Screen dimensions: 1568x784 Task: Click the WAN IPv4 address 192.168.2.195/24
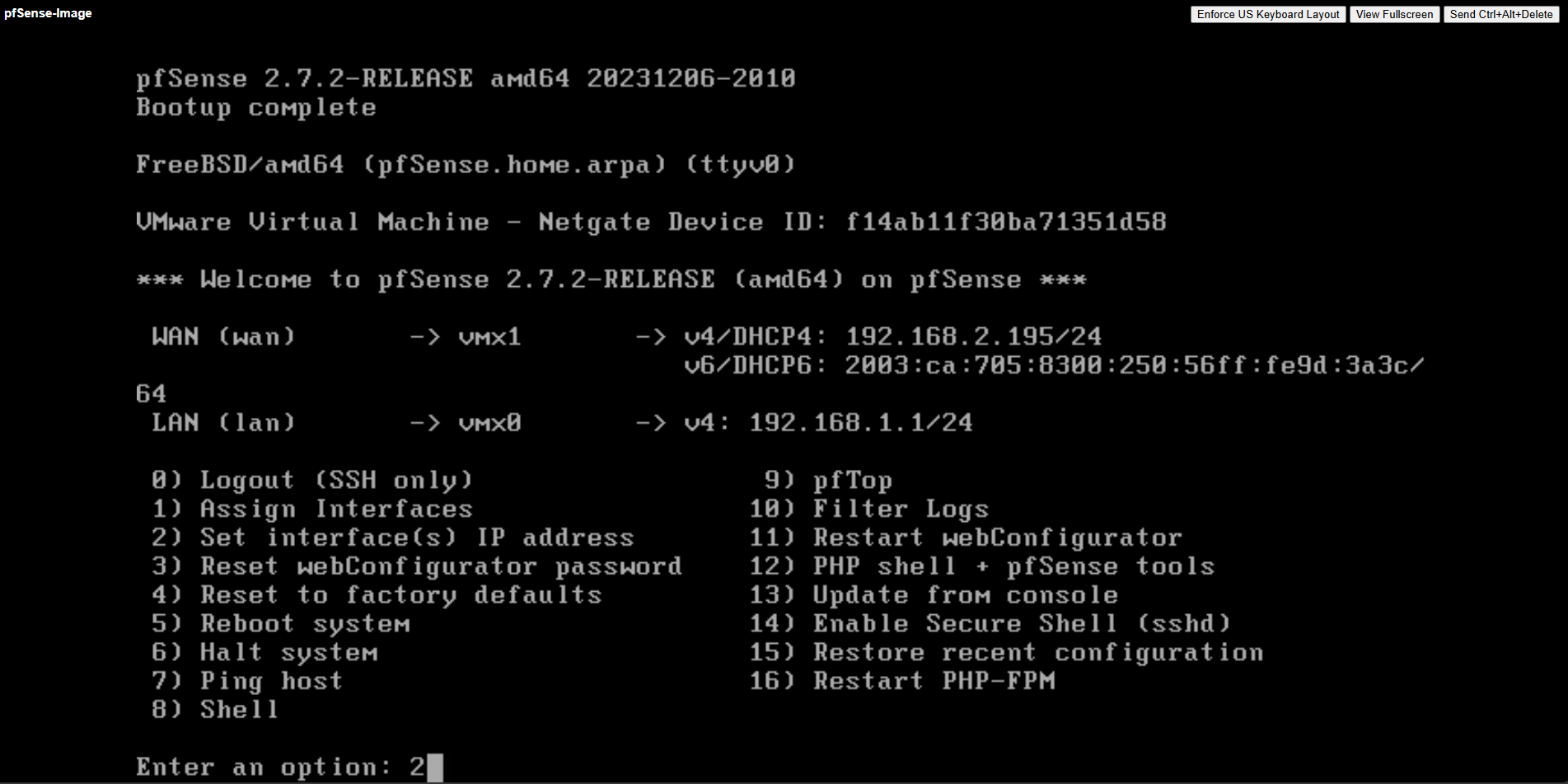[x=973, y=336]
